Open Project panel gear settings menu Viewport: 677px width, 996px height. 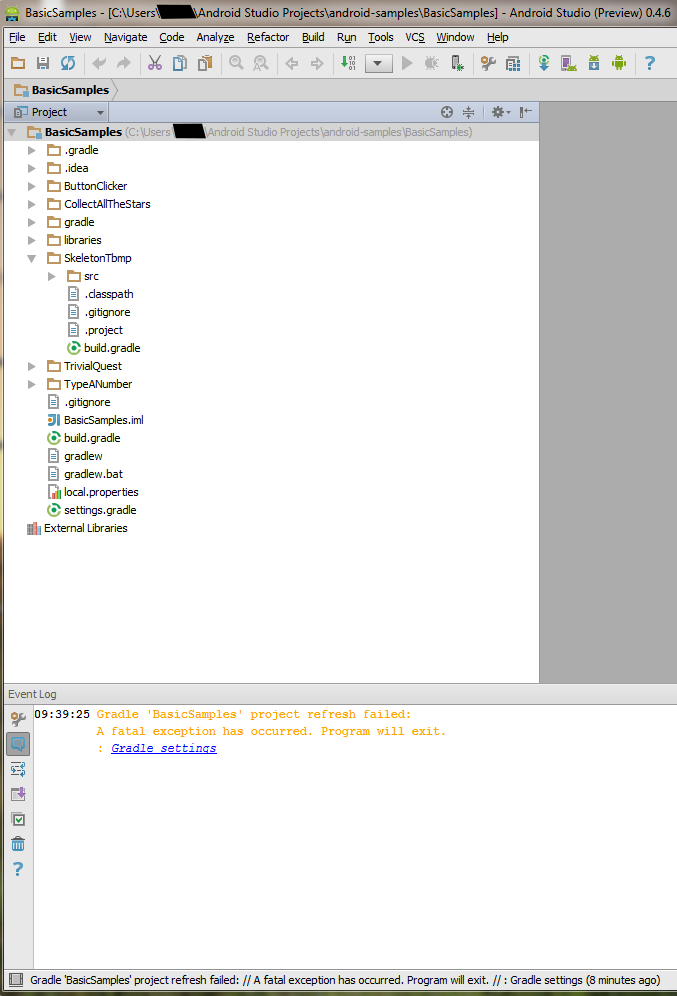[x=501, y=112]
